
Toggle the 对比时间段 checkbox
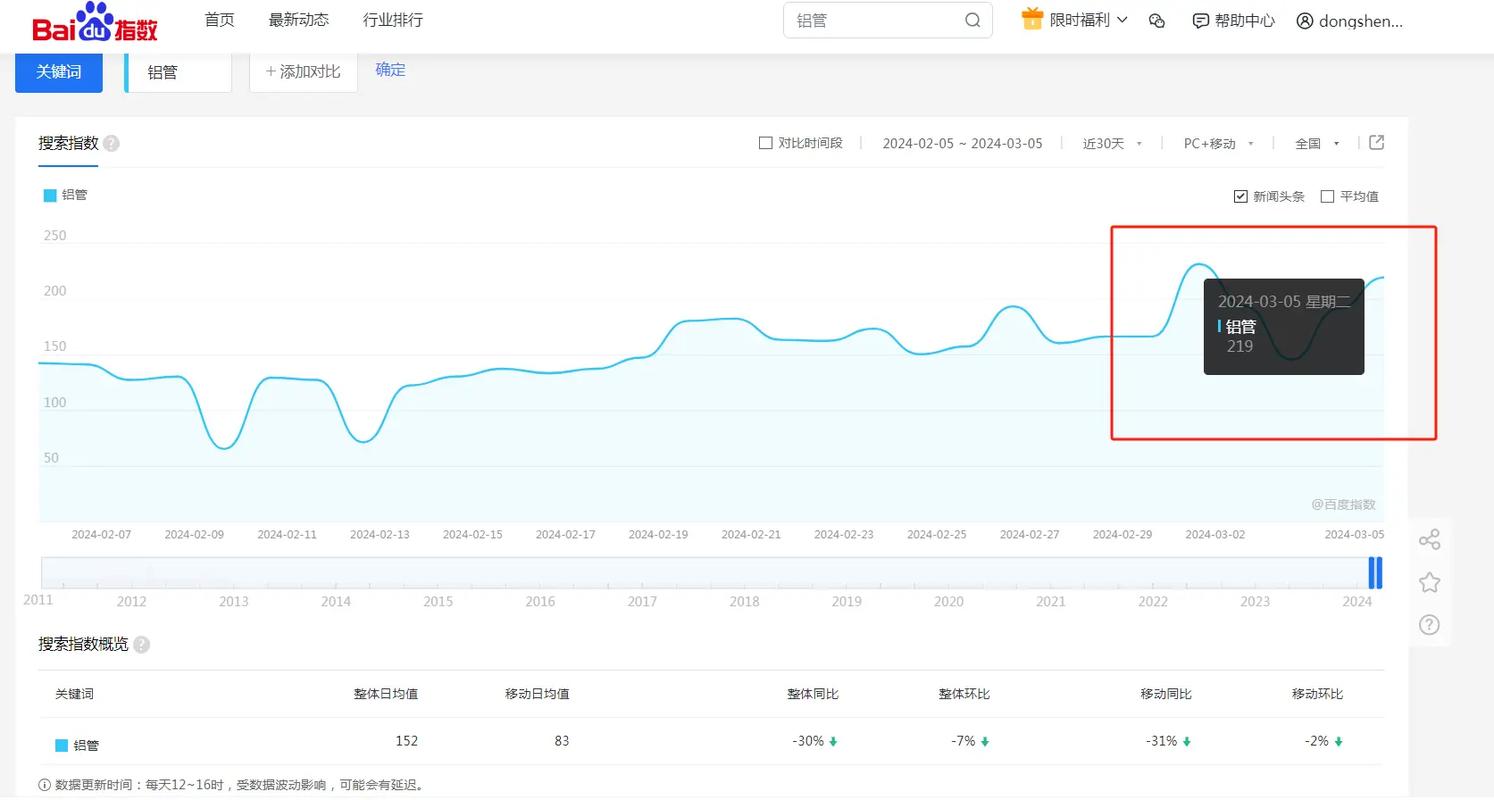(765, 143)
